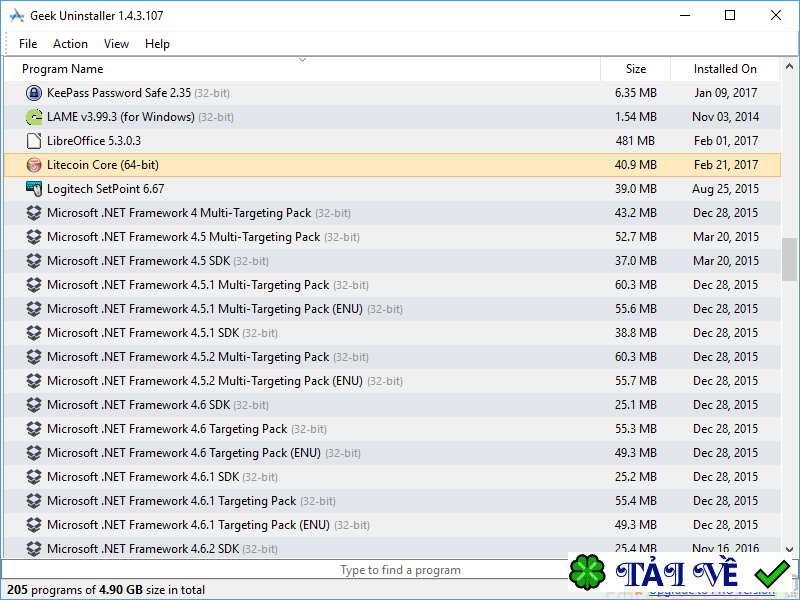Open the Program Name column filter chevron
This screenshot has width=800, height=600.
point(302,62)
